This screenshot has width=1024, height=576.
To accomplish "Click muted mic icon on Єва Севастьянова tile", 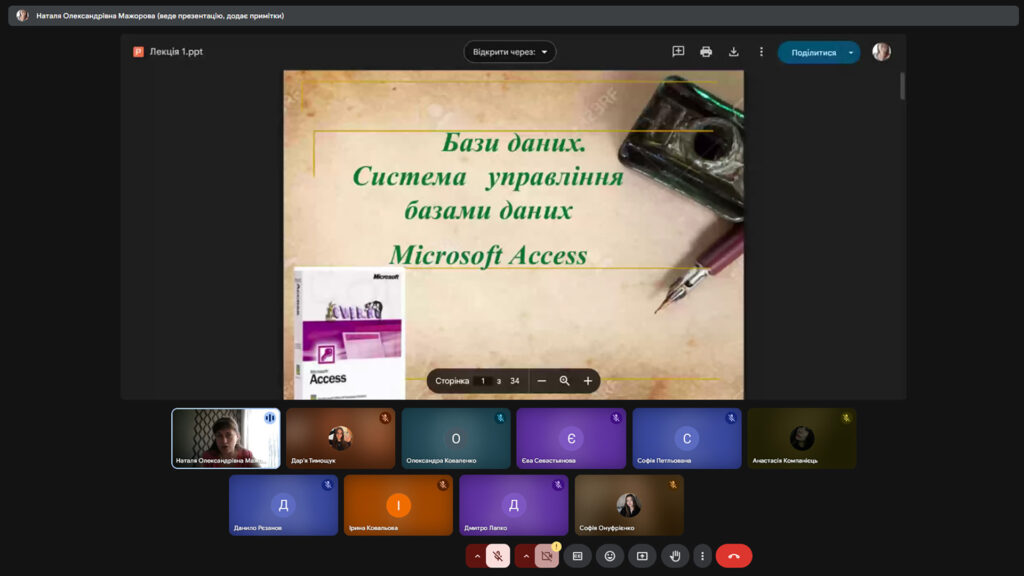I will [616, 418].
